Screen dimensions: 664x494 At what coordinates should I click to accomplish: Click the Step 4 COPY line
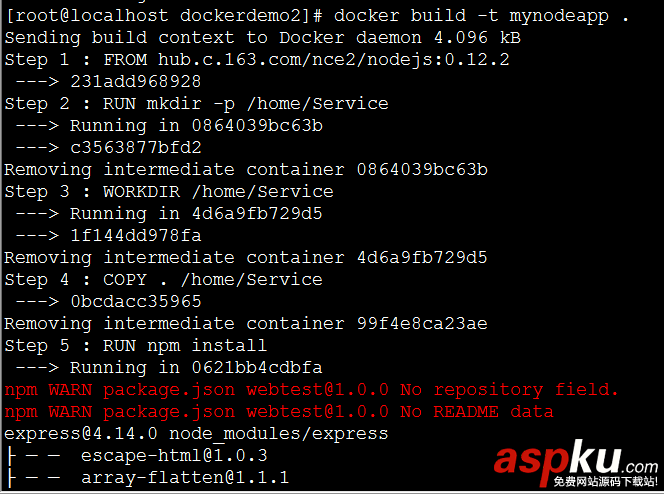163,280
